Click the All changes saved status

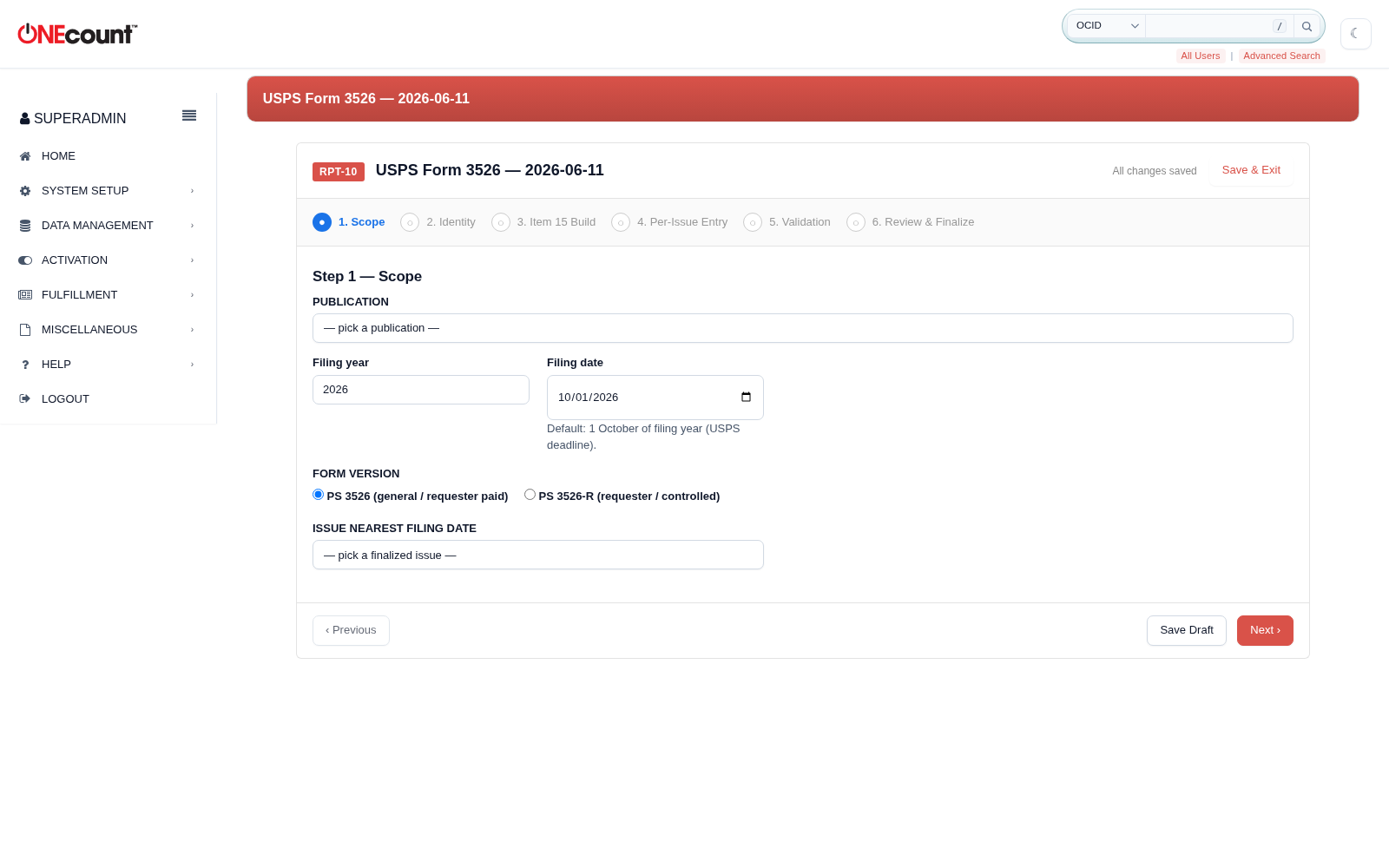(x=1155, y=171)
